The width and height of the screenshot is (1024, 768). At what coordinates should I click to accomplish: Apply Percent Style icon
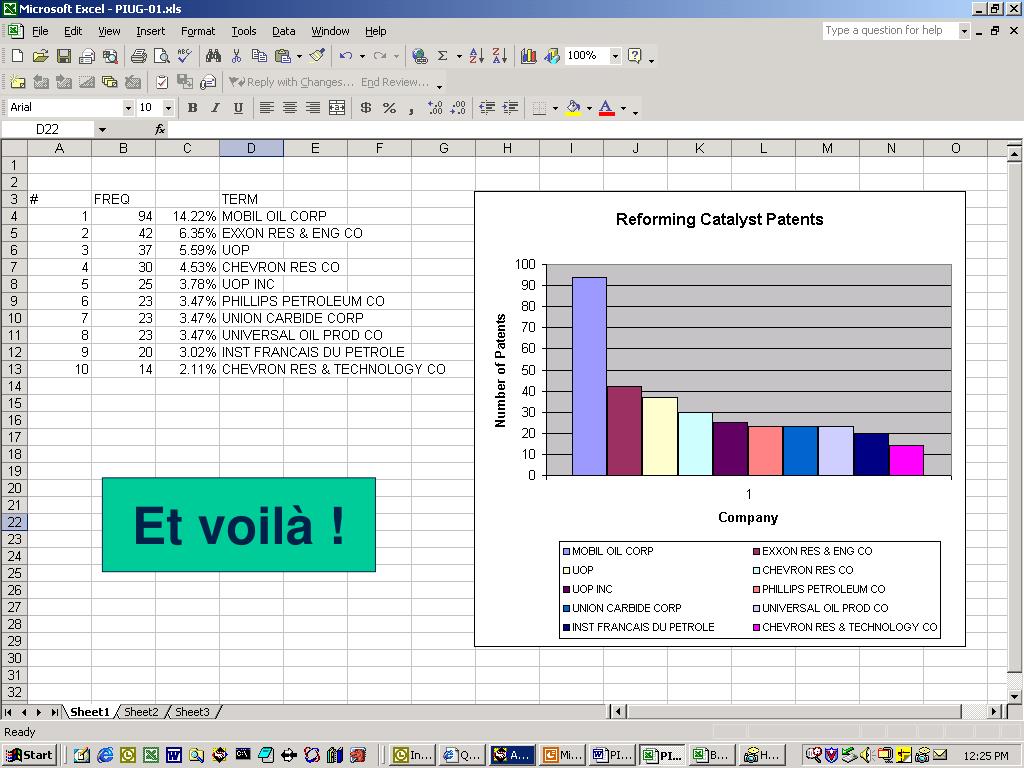389,108
